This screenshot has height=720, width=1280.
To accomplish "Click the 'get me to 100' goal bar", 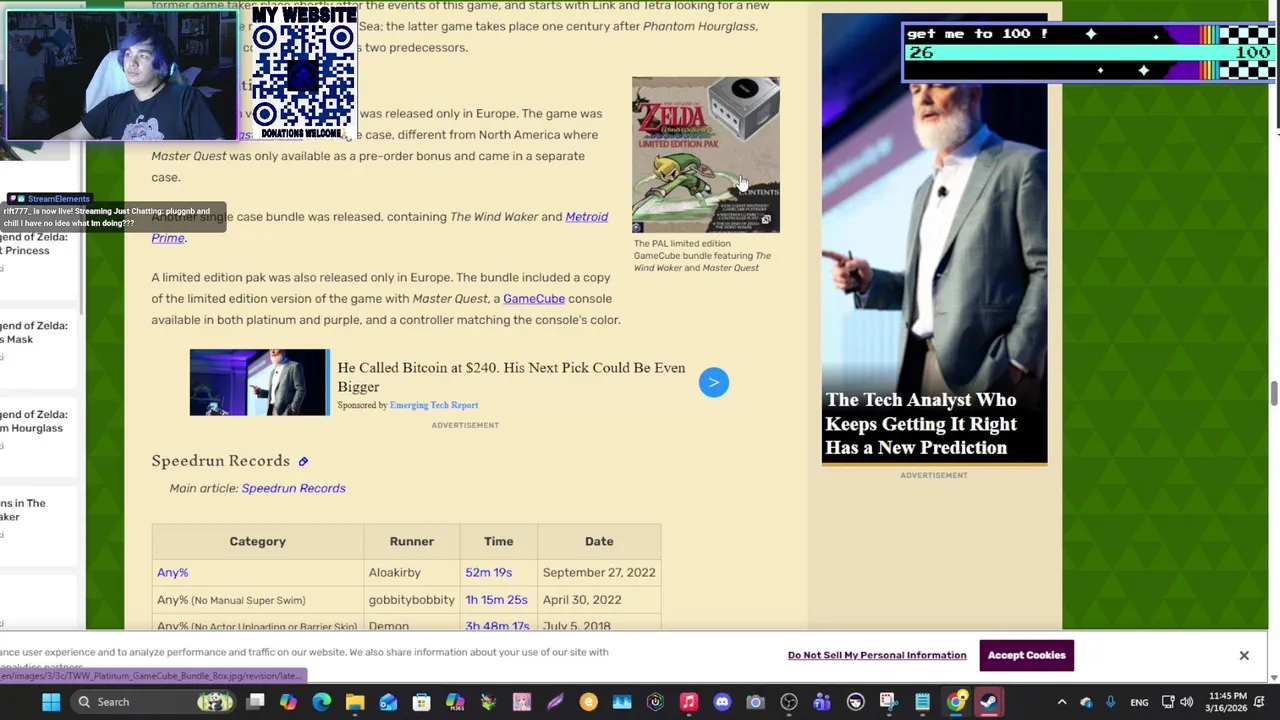I will (1090, 52).
